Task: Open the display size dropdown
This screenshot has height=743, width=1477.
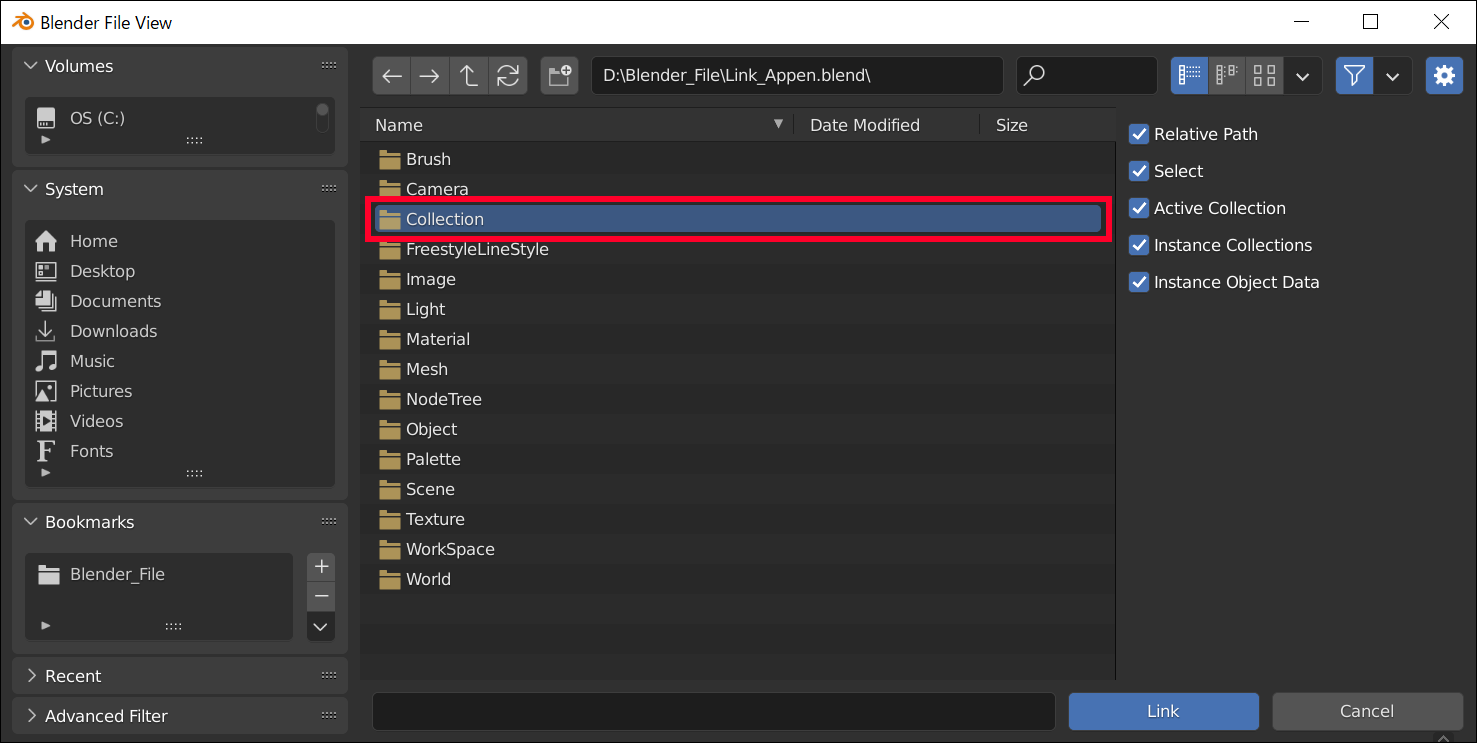Action: tap(1302, 75)
